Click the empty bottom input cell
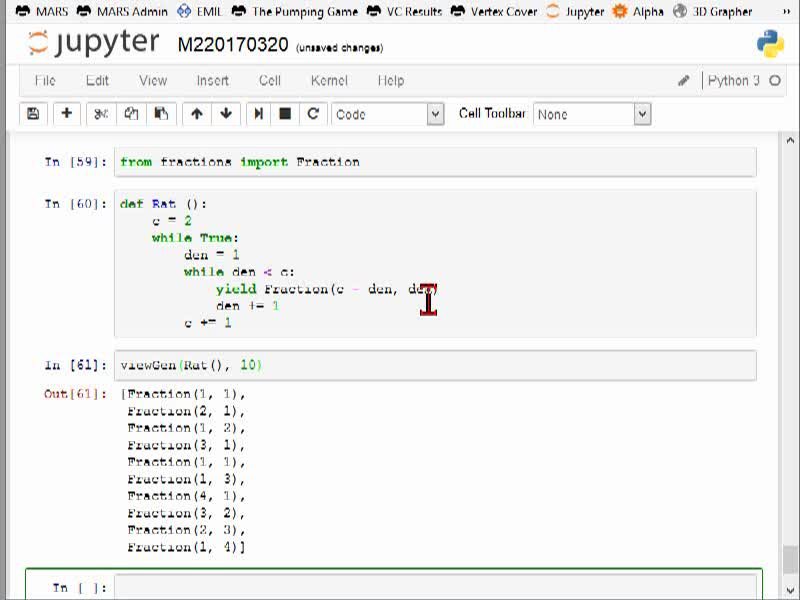Viewport: 800px width, 600px height. [x=435, y=587]
